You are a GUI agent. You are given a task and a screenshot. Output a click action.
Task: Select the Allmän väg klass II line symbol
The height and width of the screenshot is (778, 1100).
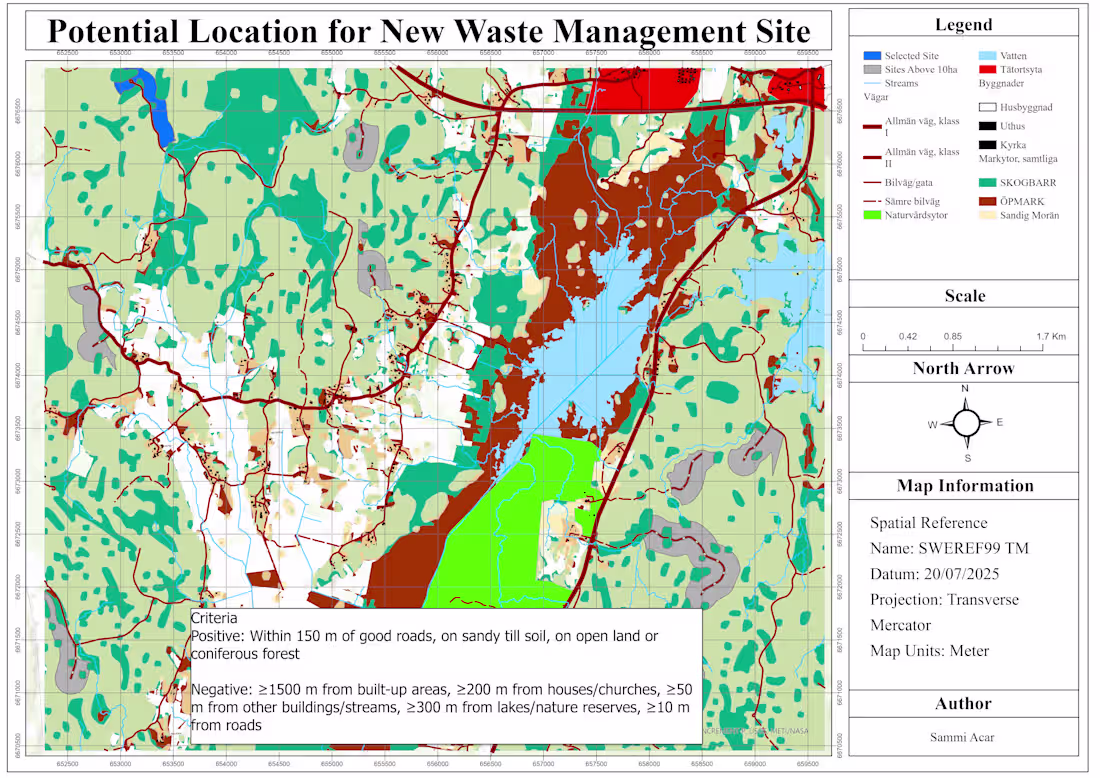click(x=872, y=158)
